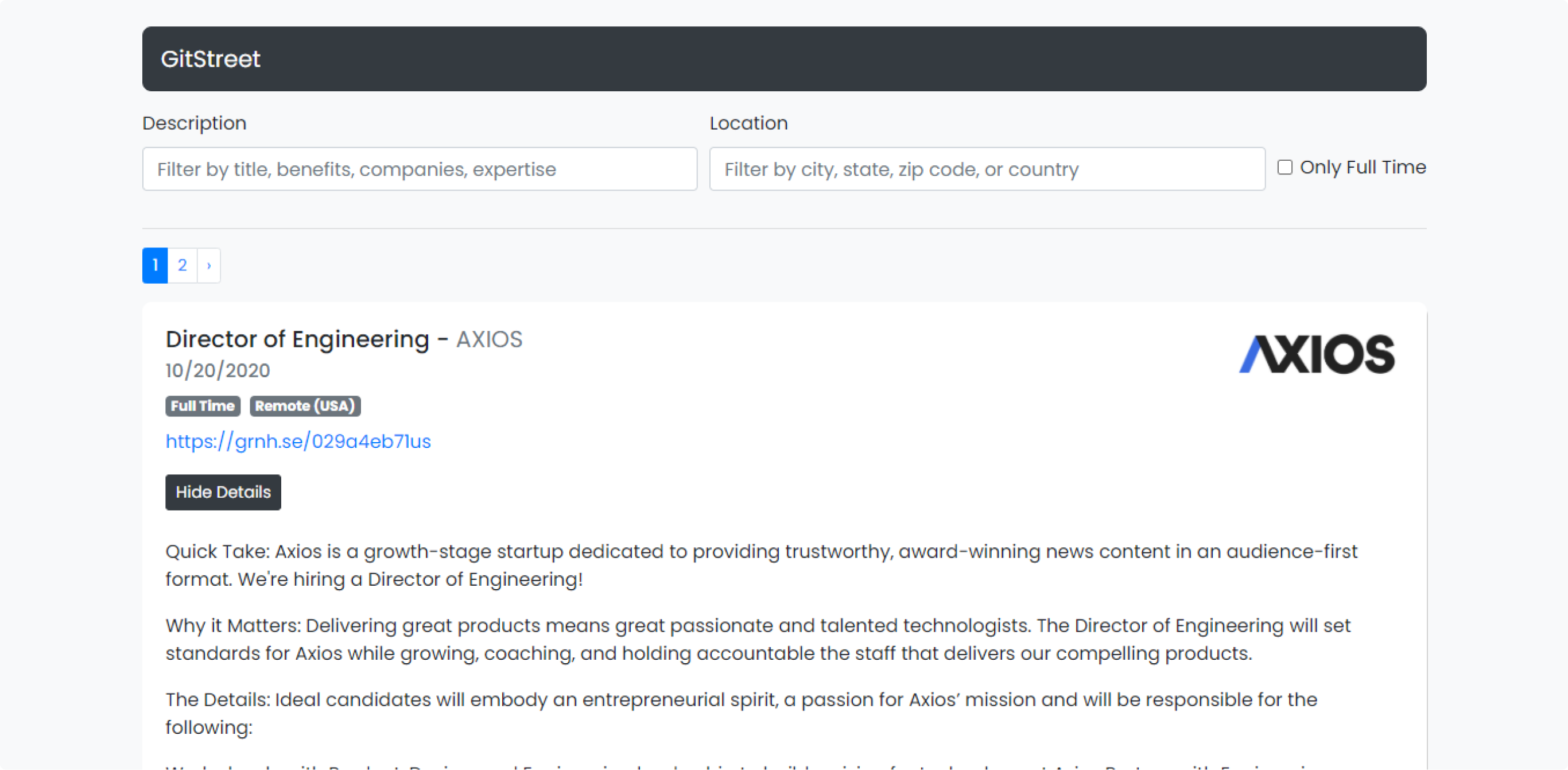The image size is (1568, 770).
Task: Select pagination page 1
Action: coord(155,265)
